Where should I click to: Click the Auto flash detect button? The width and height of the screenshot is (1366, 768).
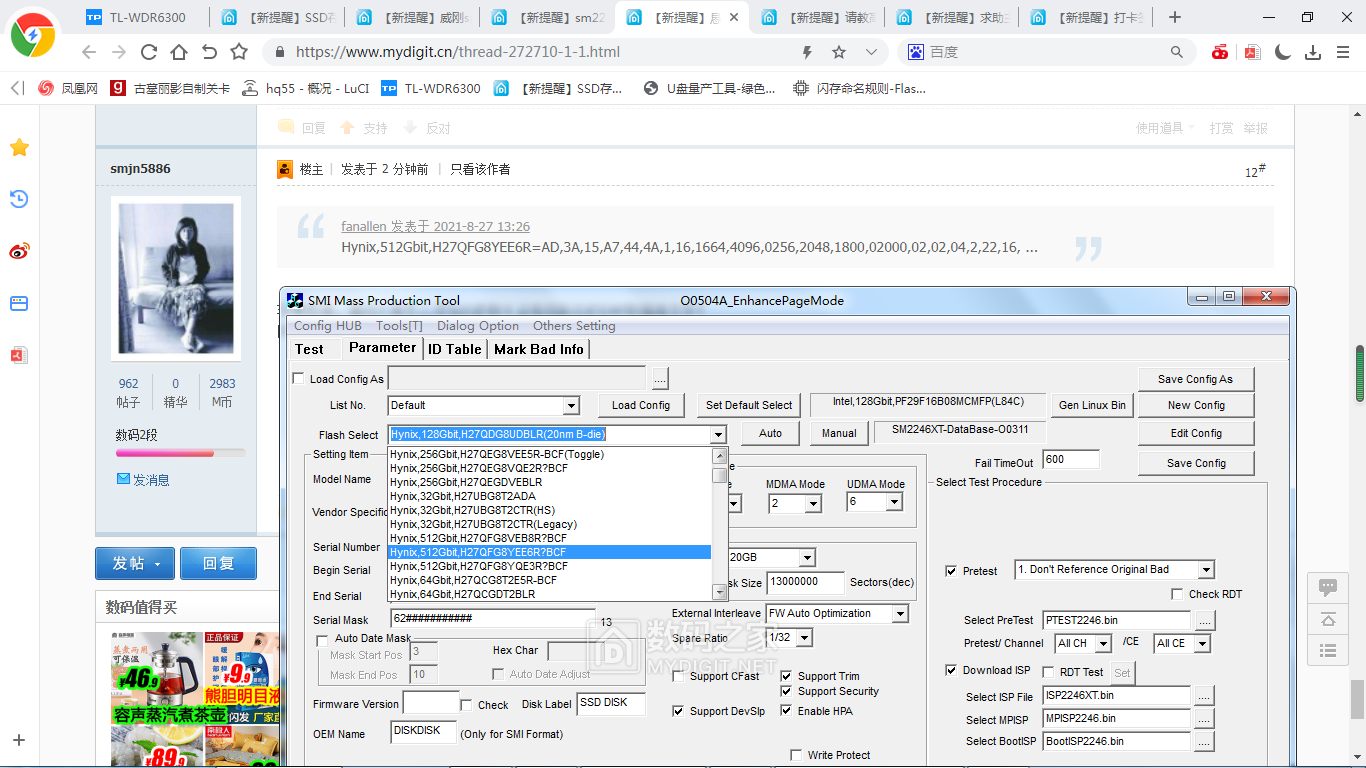click(770, 433)
